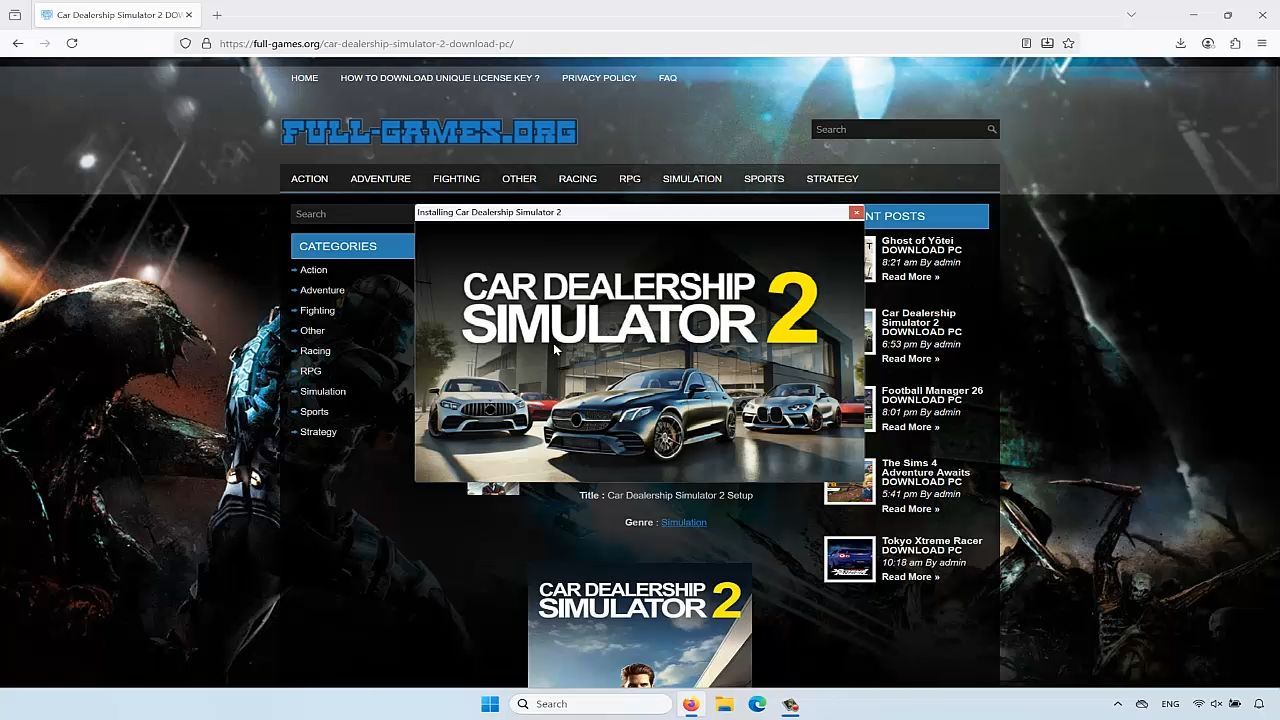Viewport: 1280px width, 720px height.
Task: Open Microsoft Edge from the taskbar
Action: click(757, 704)
